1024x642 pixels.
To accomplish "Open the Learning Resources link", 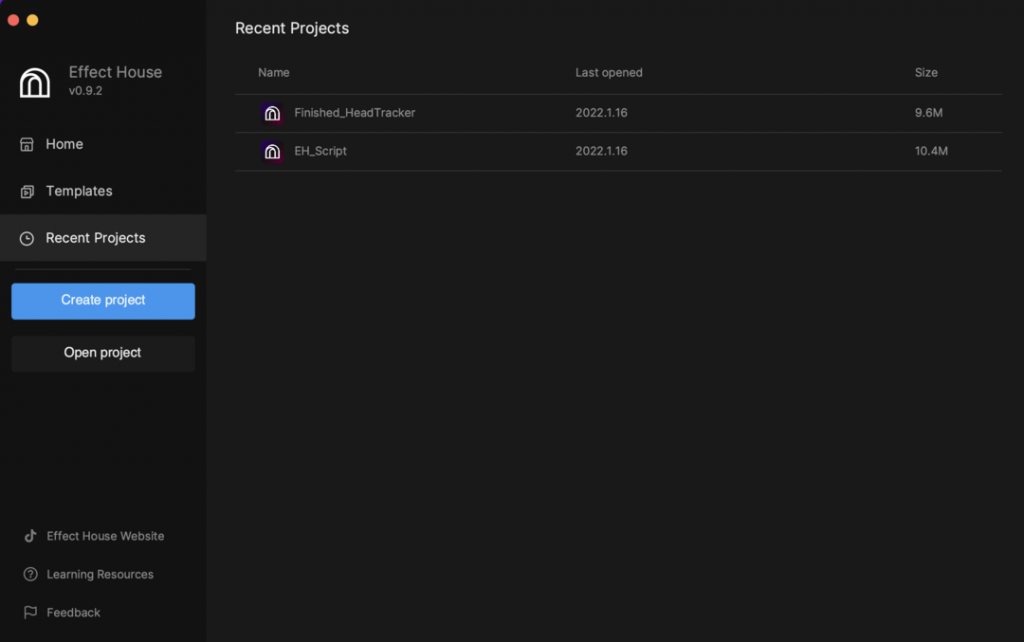I will coord(100,574).
